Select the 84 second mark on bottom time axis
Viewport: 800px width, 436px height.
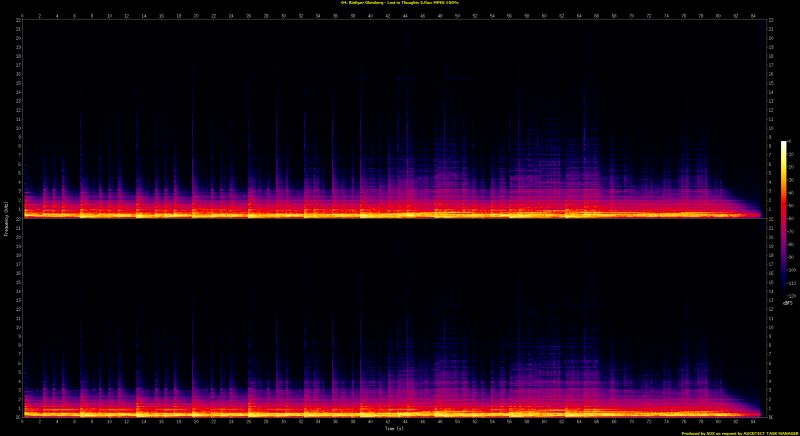753,422
